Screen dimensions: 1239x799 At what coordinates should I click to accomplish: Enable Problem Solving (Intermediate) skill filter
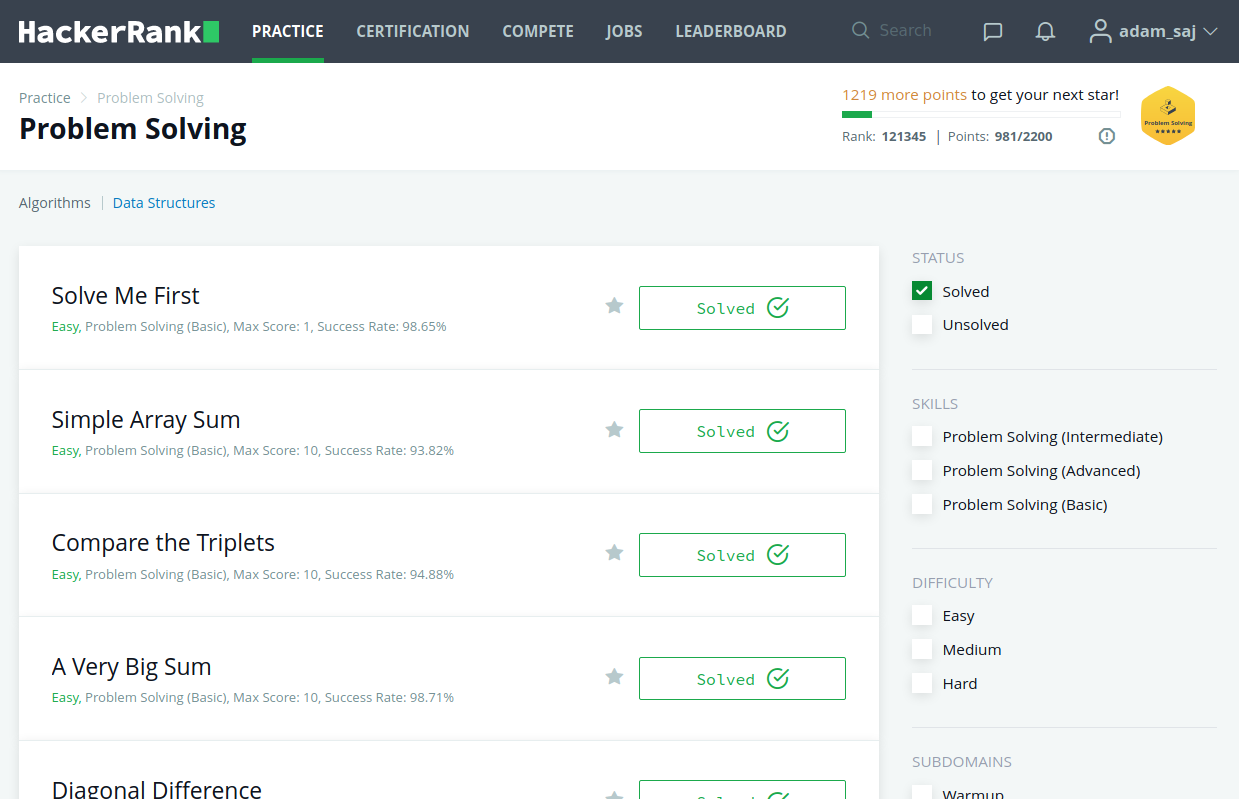click(x=922, y=437)
